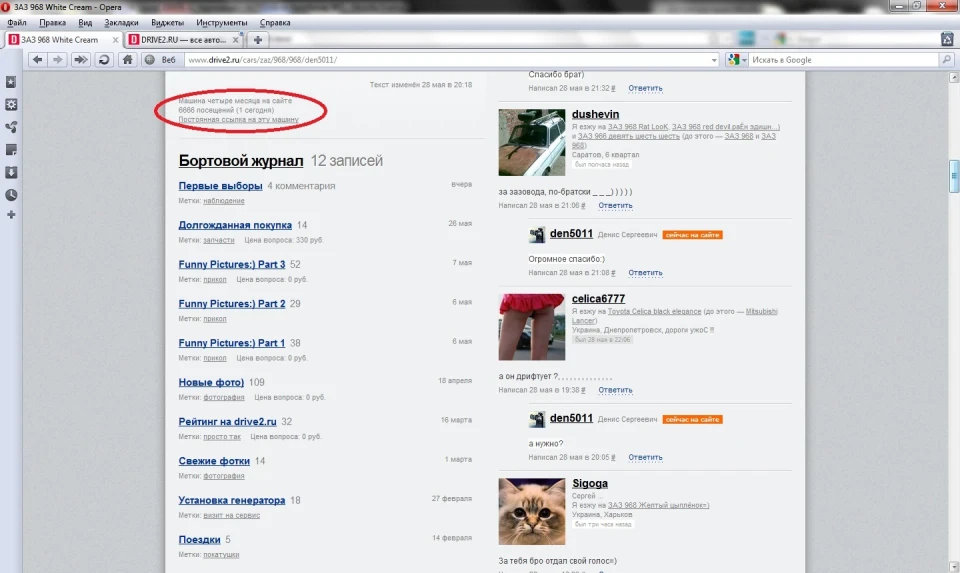Viewport: 960px width, 573px height.
Task: Open the Первые выборы journal entry
Action: [220, 185]
